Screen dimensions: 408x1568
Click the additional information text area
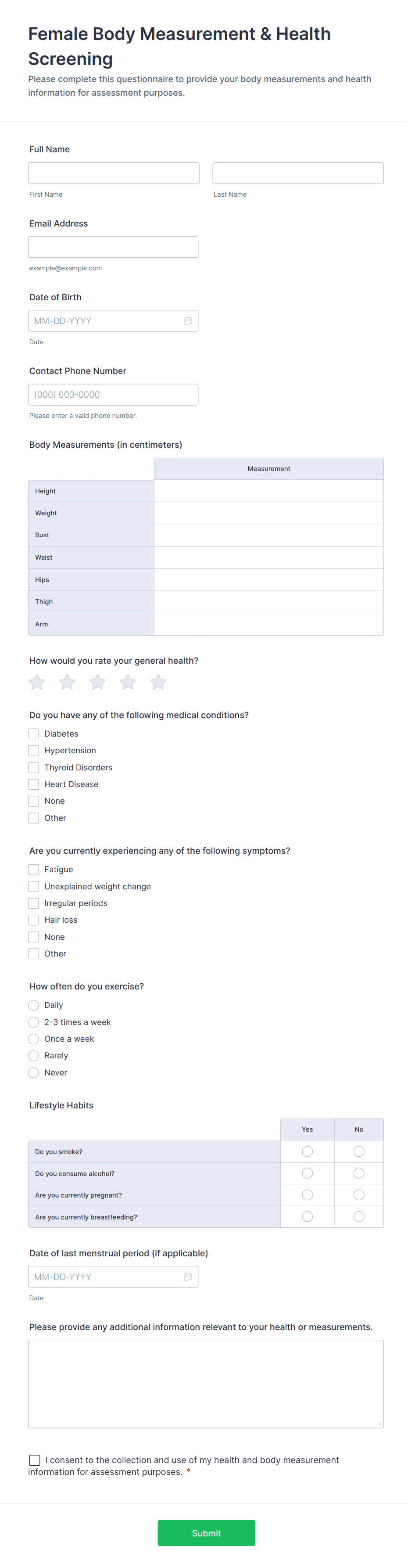click(x=205, y=1383)
